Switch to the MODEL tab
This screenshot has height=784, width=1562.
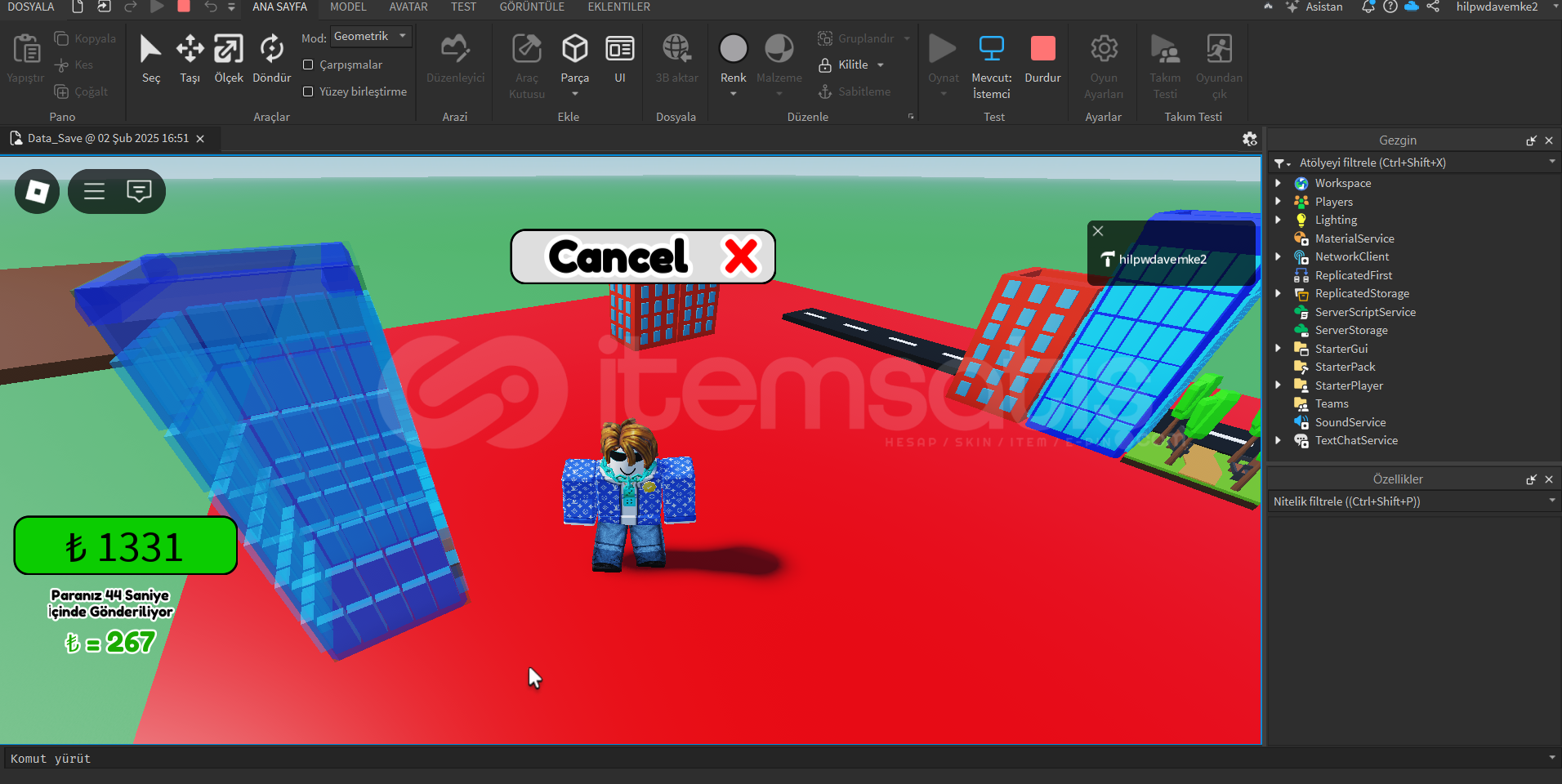[348, 7]
